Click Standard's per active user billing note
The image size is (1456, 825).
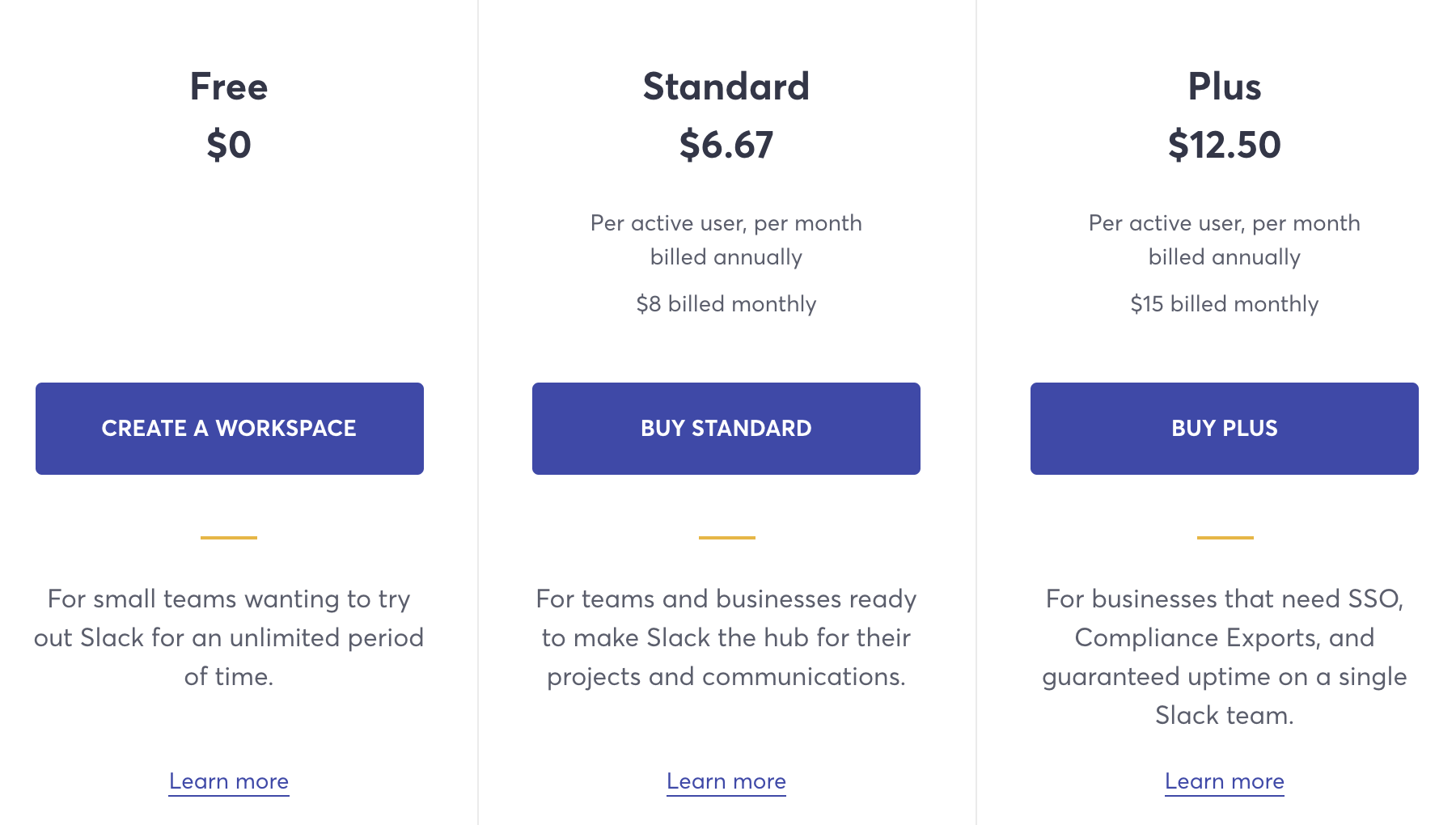click(x=726, y=240)
